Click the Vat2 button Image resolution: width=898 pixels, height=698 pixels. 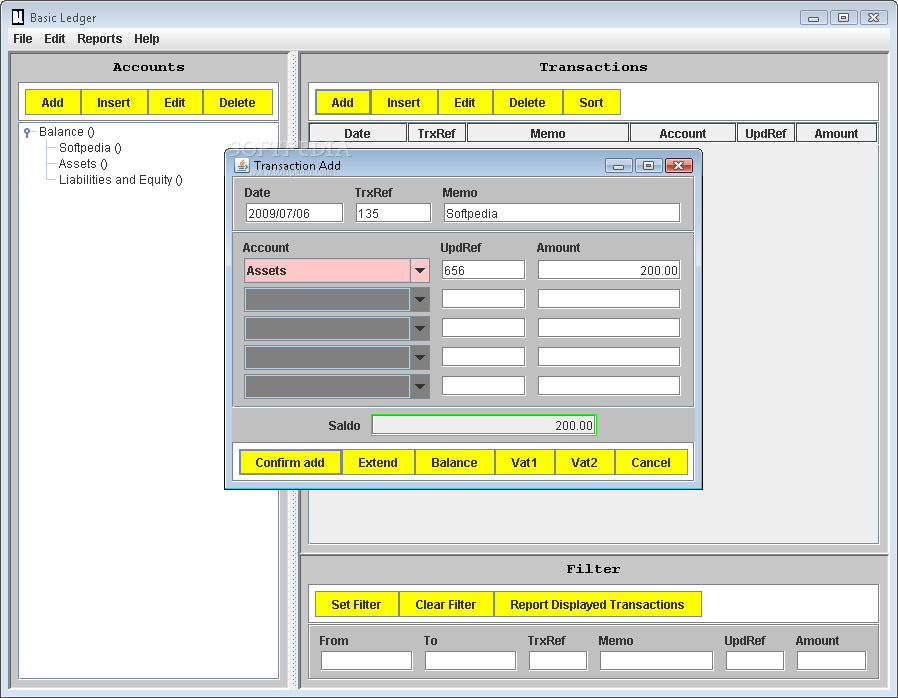pyautogui.click(x=584, y=462)
